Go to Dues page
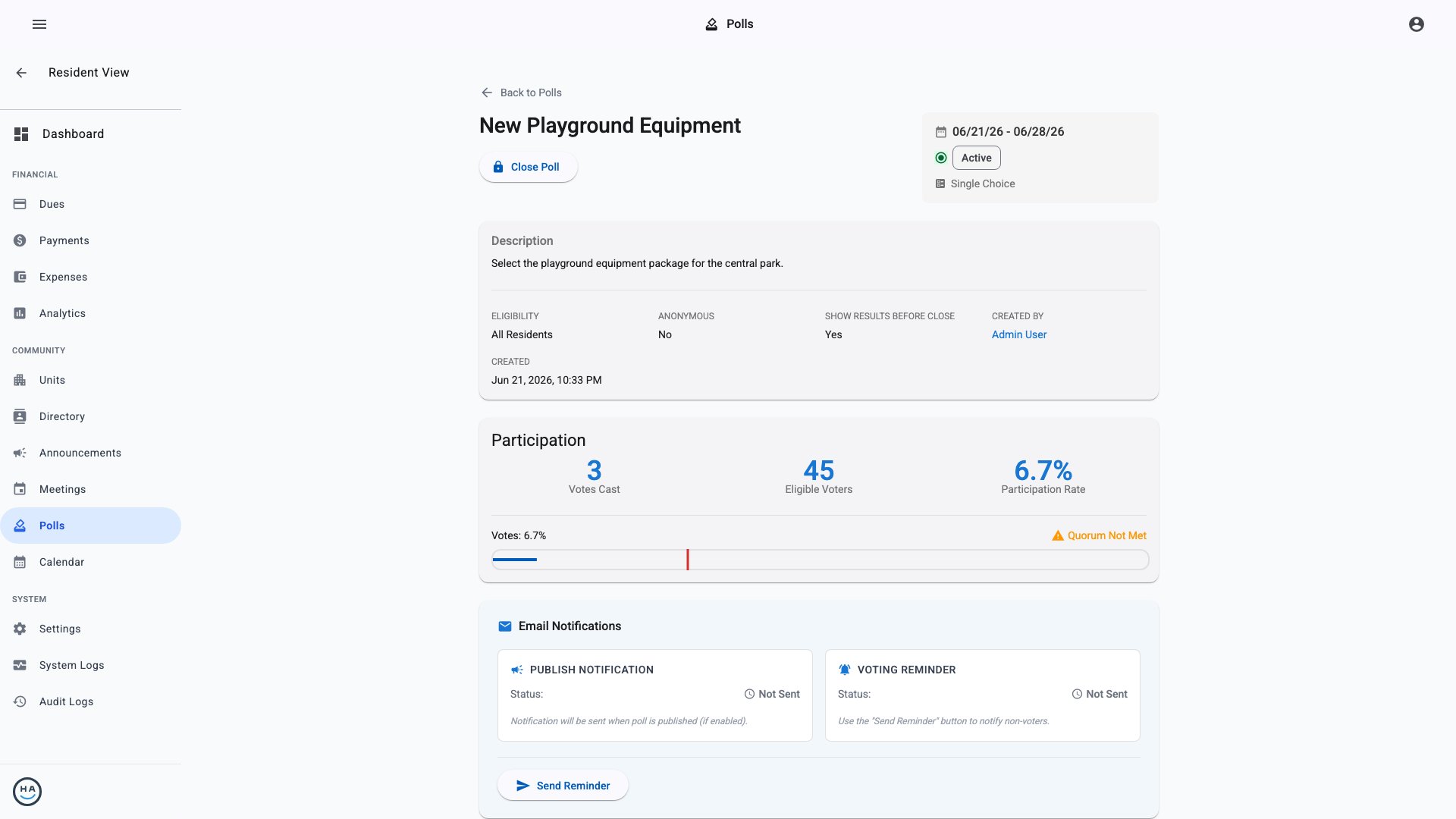This screenshot has width=1456, height=819. click(91, 204)
